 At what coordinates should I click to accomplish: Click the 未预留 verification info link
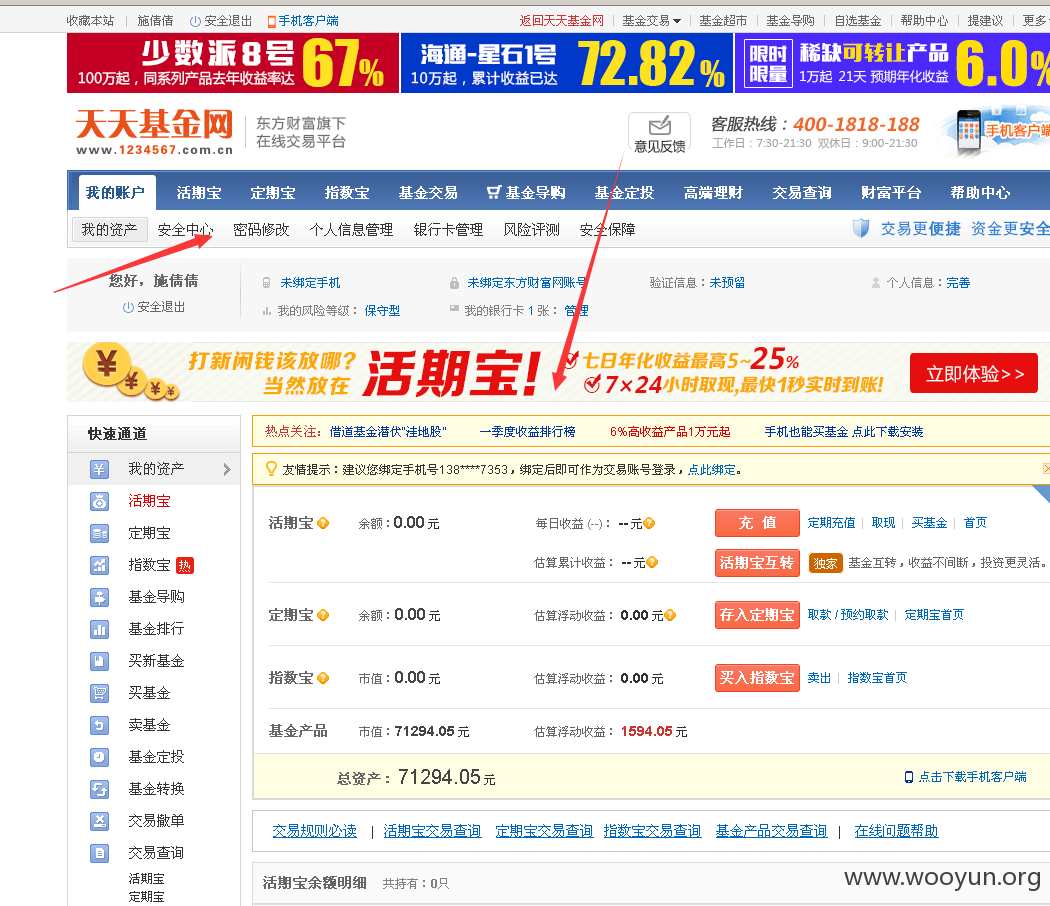727,283
